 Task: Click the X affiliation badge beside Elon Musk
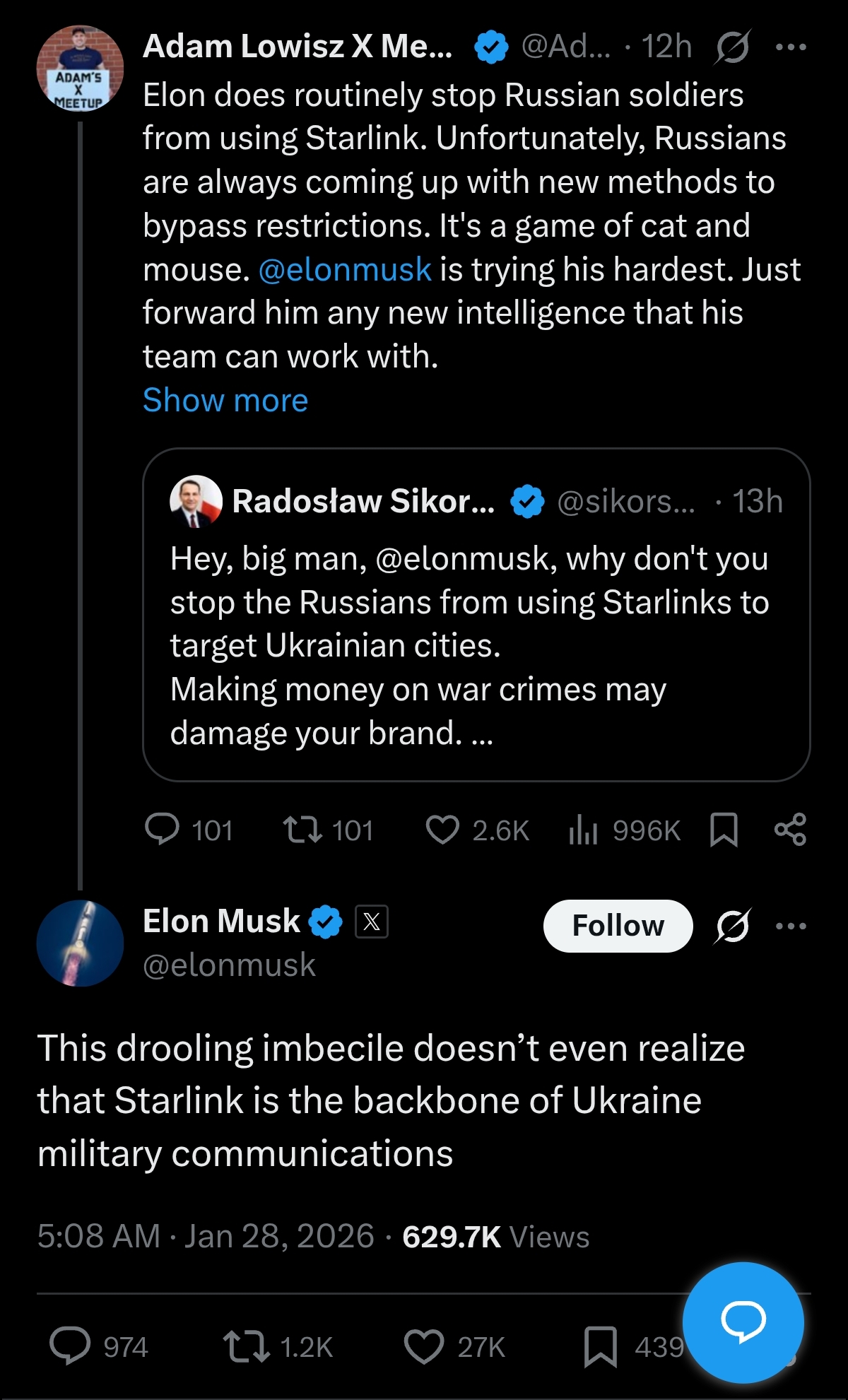pos(372,922)
